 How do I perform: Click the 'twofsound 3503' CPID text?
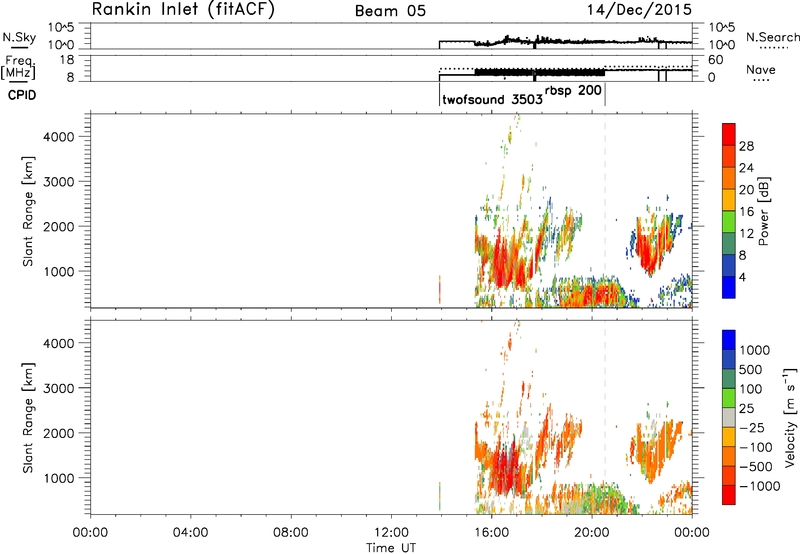(492, 99)
